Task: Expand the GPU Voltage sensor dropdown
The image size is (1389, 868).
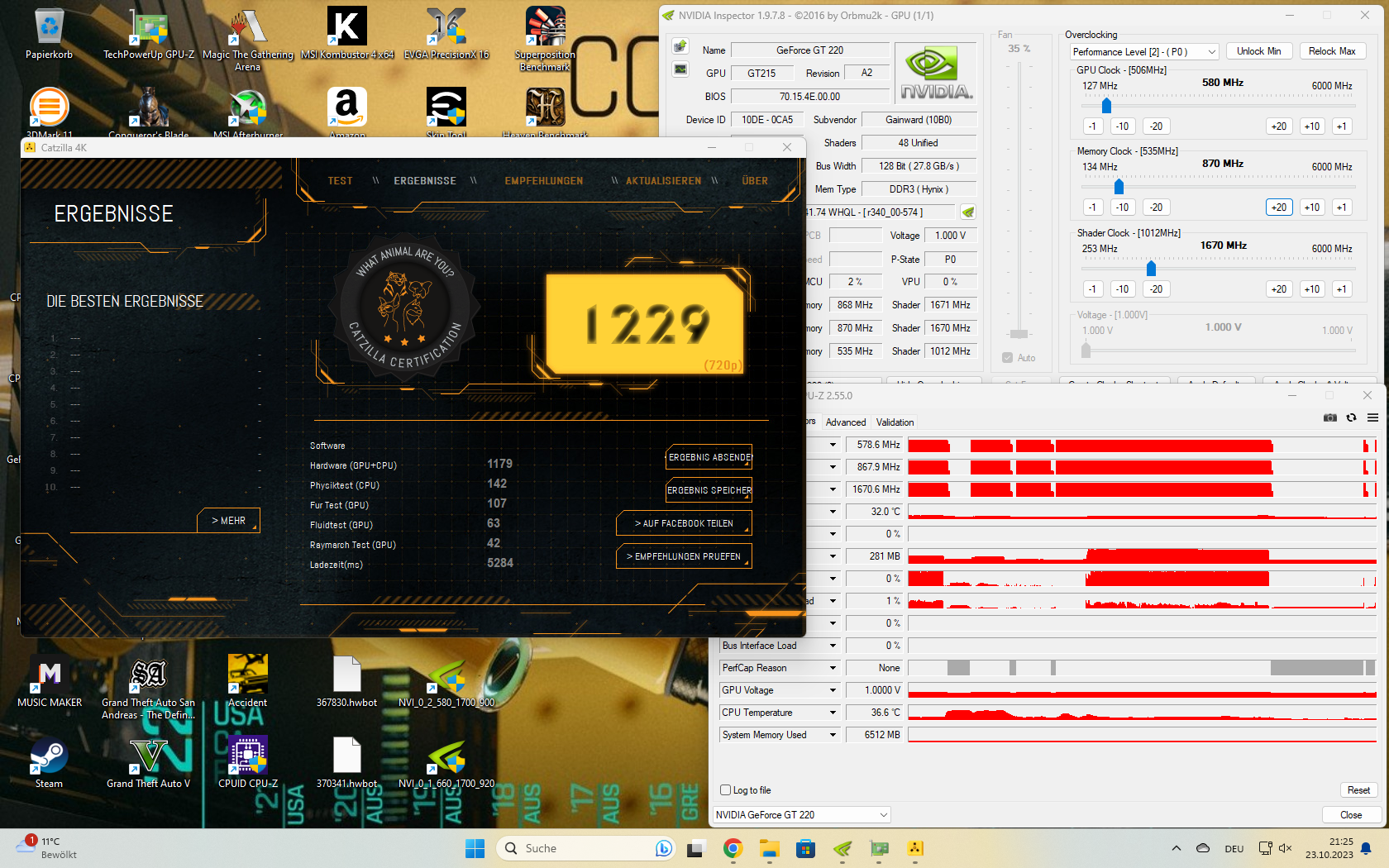Action: point(833,690)
